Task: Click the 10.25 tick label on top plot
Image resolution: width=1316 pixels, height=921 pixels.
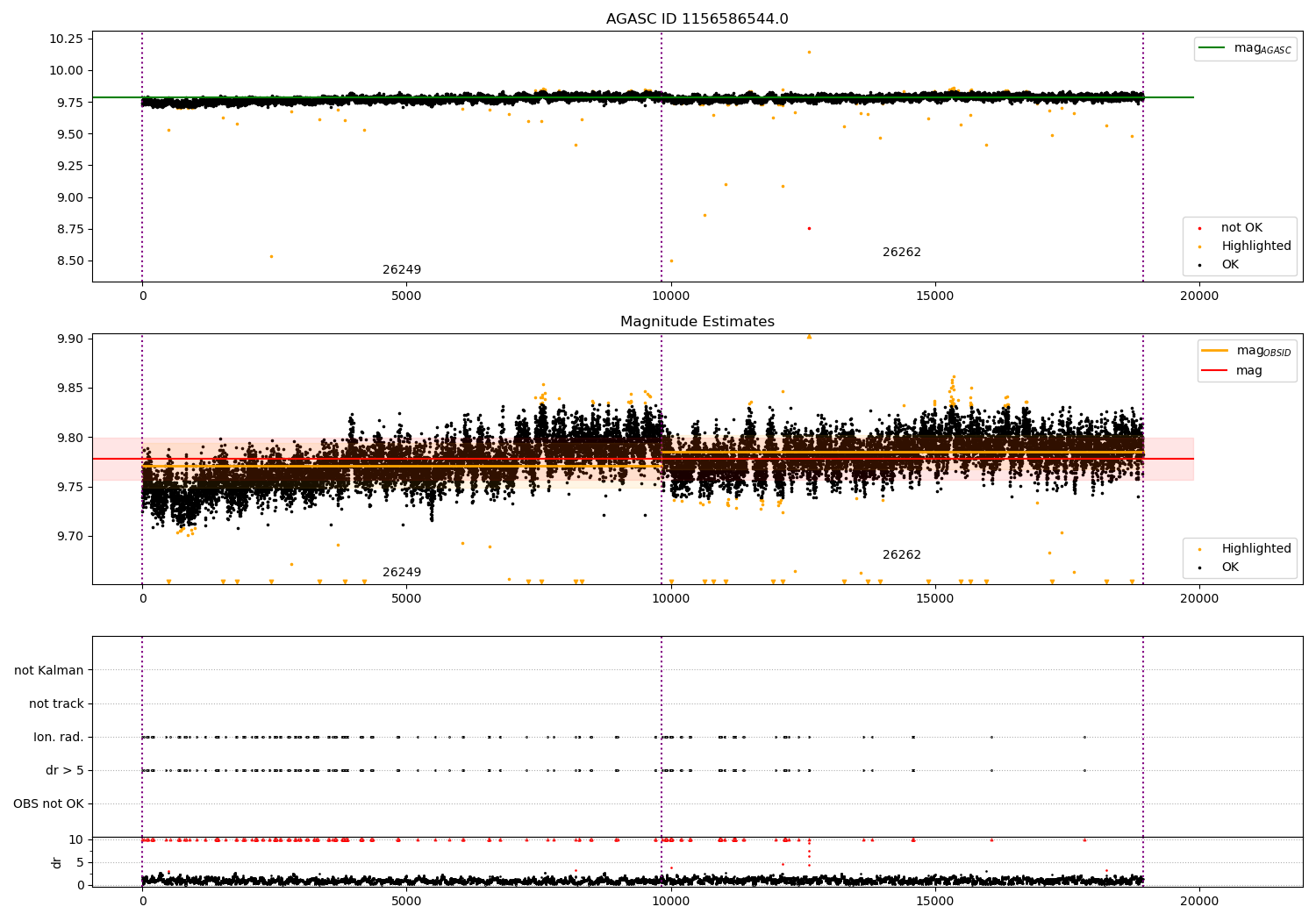Action: coord(66,39)
